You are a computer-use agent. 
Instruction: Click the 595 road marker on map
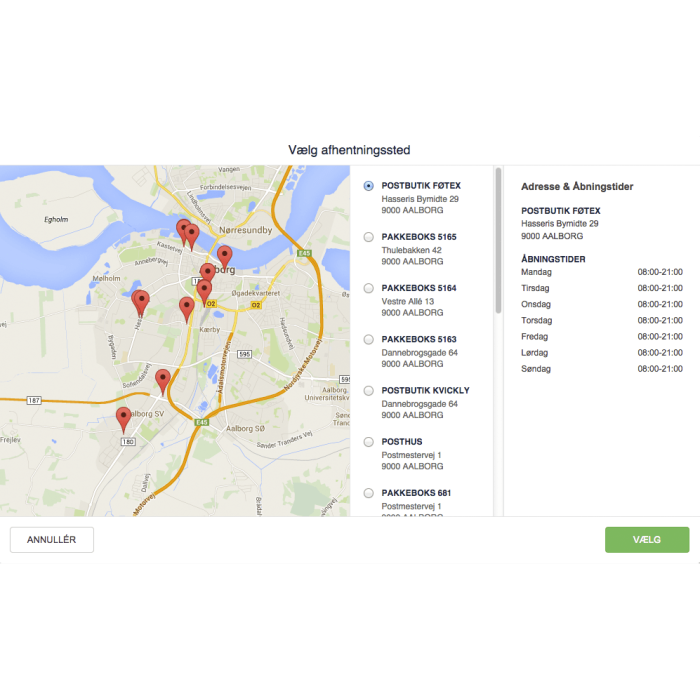(x=244, y=354)
